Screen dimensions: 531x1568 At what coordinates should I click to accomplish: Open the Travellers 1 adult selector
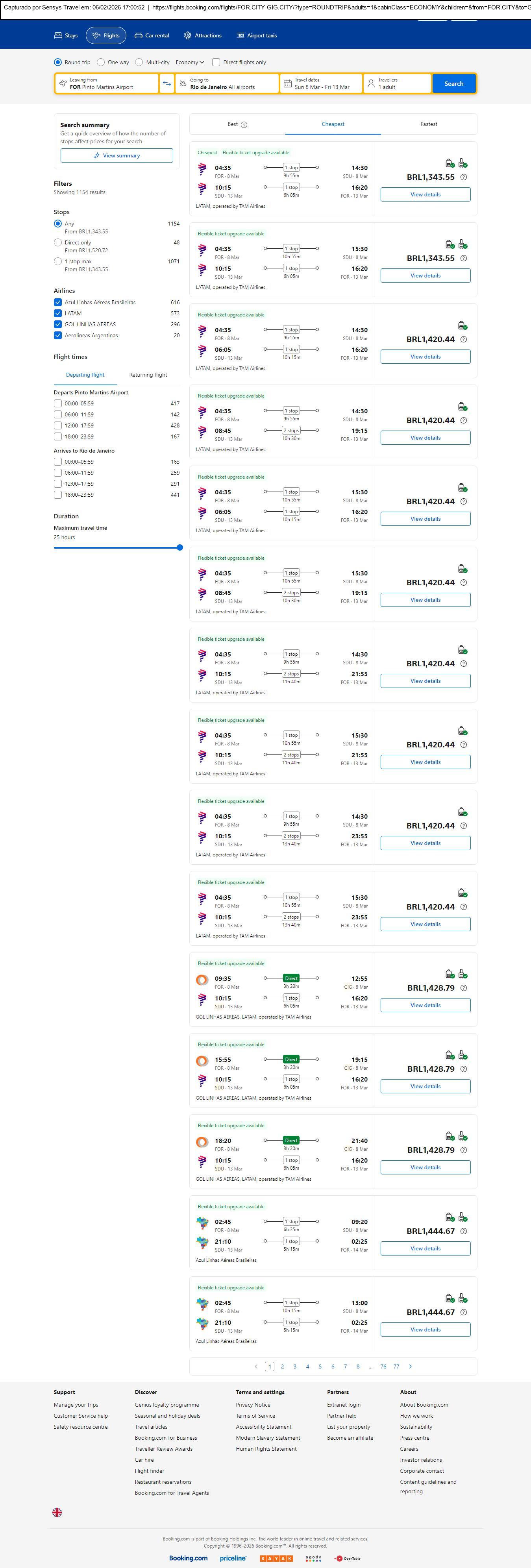[397, 83]
